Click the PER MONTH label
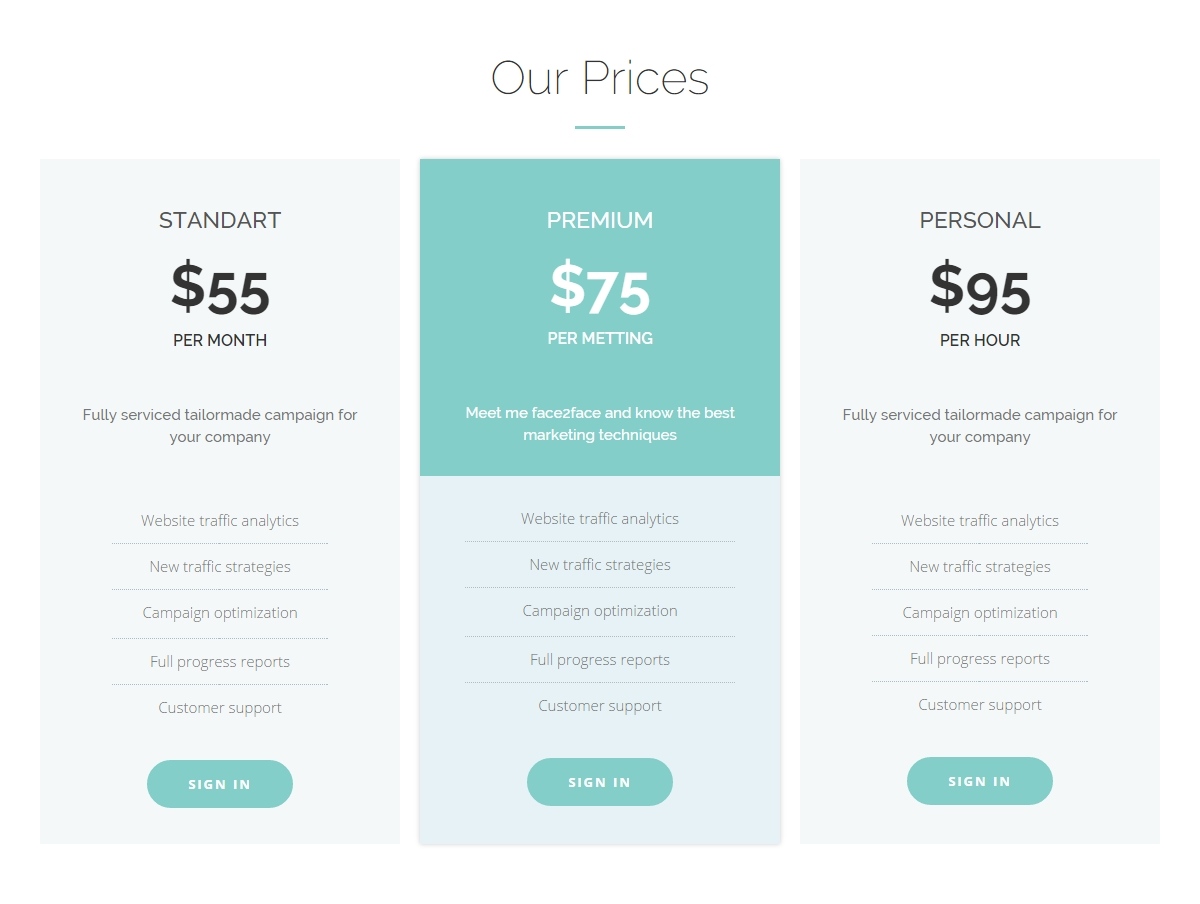1200x904 pixels. (x=220, y=341)
